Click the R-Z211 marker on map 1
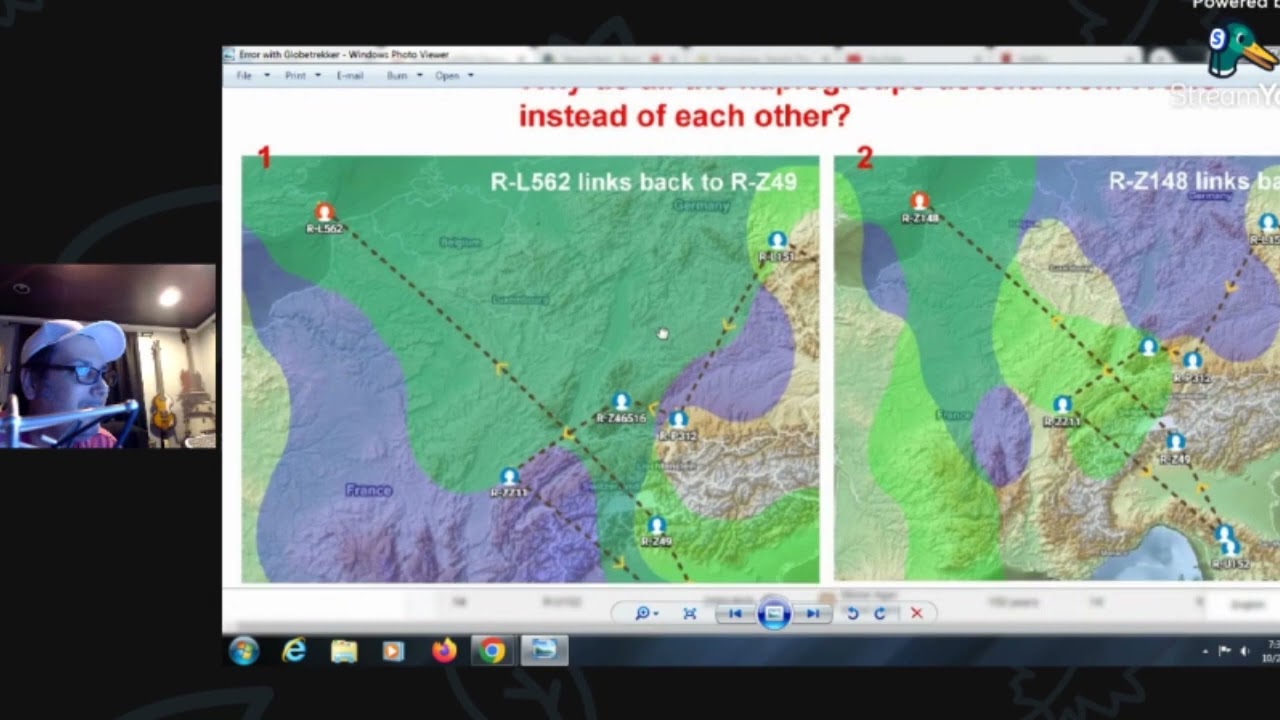Screen dimensions: 1280x720 coord(509,477)
